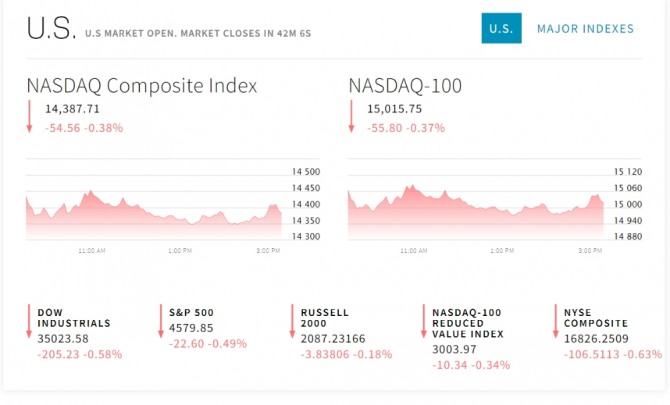Open the NASDAQ-100 heading link
670x405 pixels.
point(405,86)
